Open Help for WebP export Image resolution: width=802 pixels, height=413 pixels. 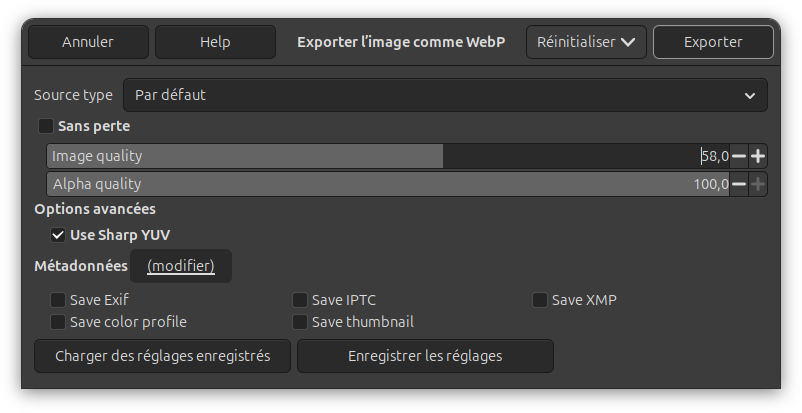coord(215,42)
